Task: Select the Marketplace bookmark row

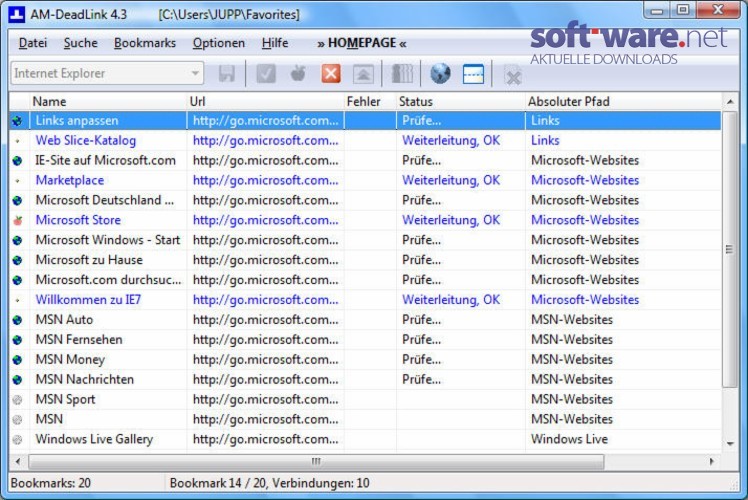Action: [365, 180]
